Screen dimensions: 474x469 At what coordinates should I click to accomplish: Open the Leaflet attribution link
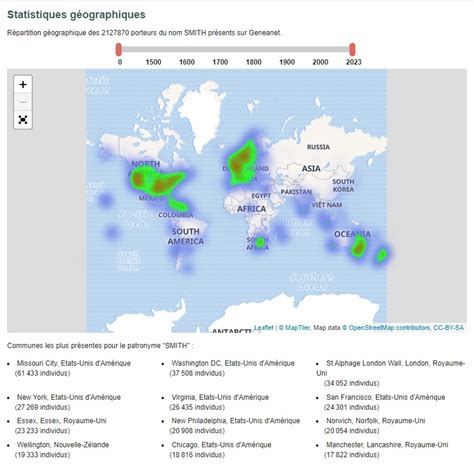click(264, 328)
